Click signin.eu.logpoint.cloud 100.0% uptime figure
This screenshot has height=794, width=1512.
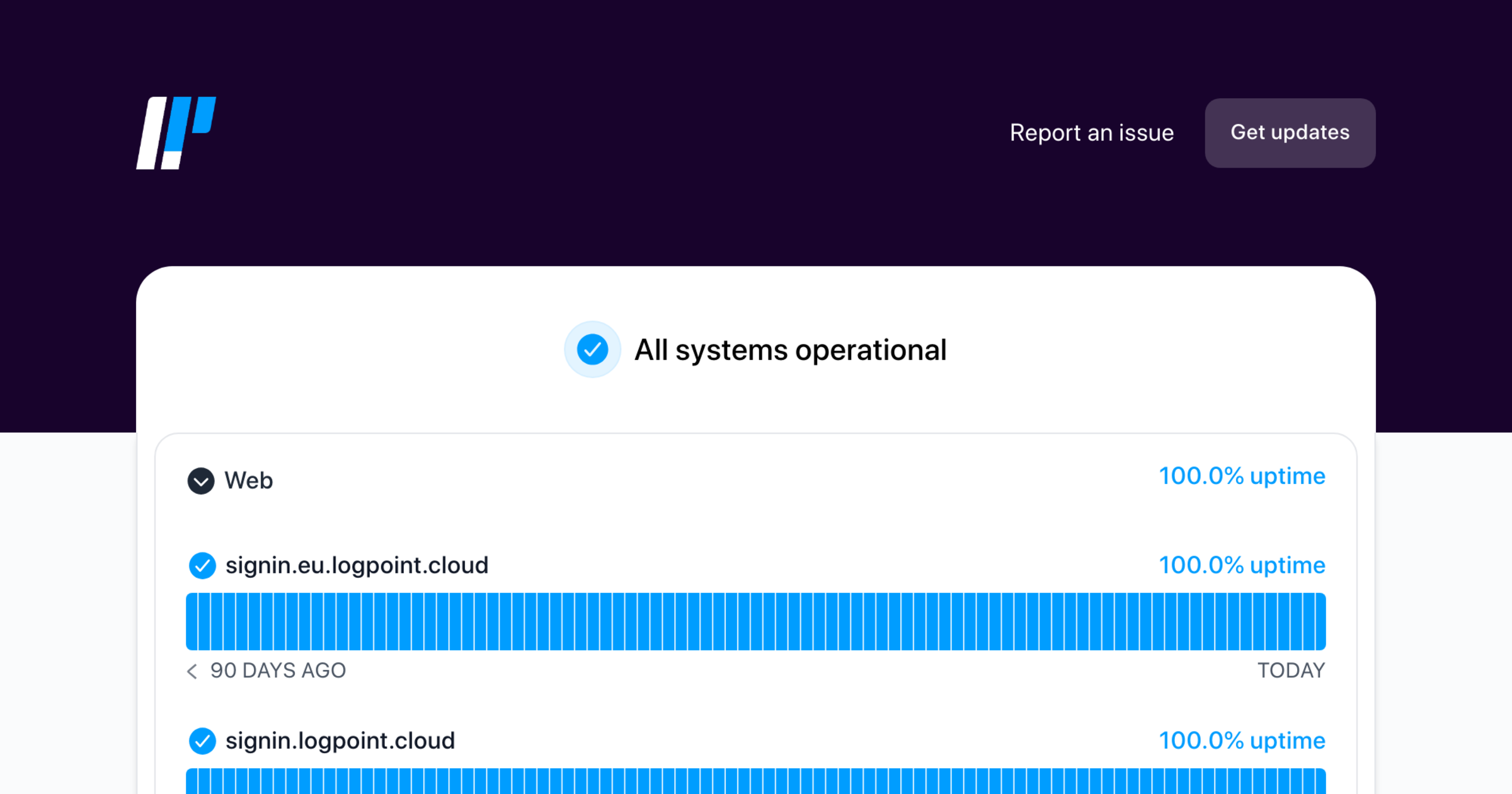(1241, 565)
